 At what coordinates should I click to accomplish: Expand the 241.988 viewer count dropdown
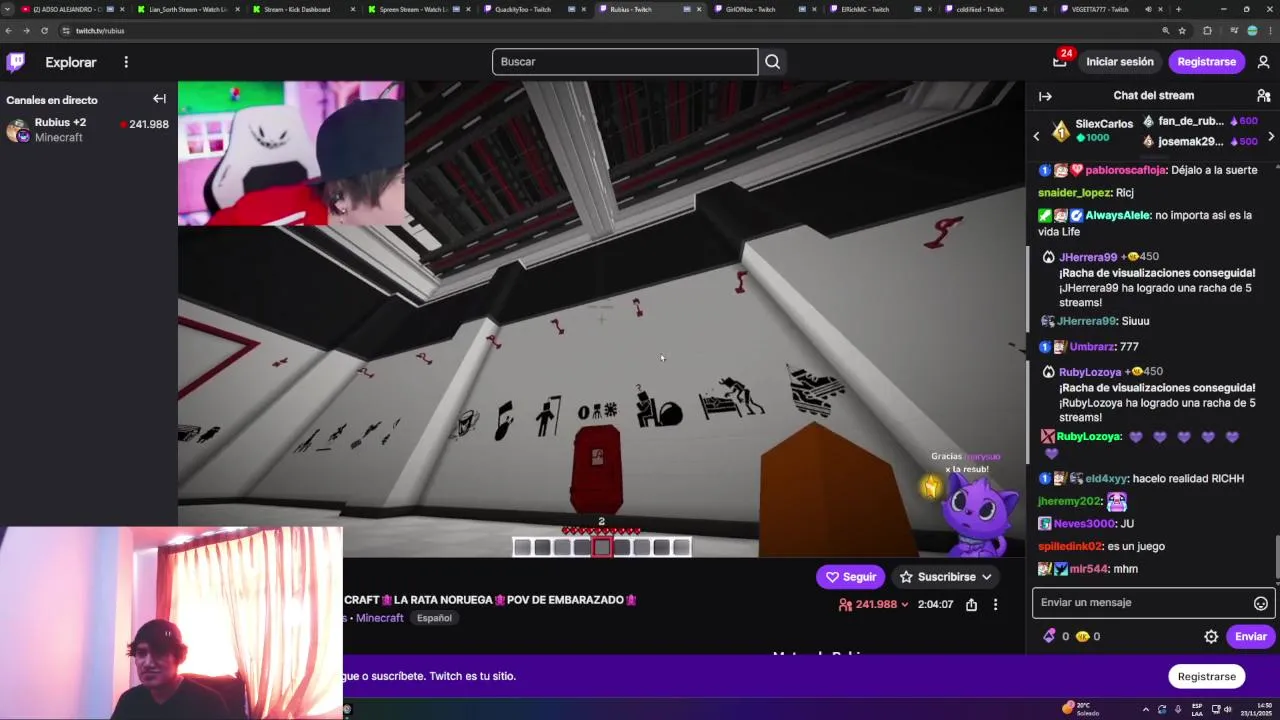(x=874, y=604)
